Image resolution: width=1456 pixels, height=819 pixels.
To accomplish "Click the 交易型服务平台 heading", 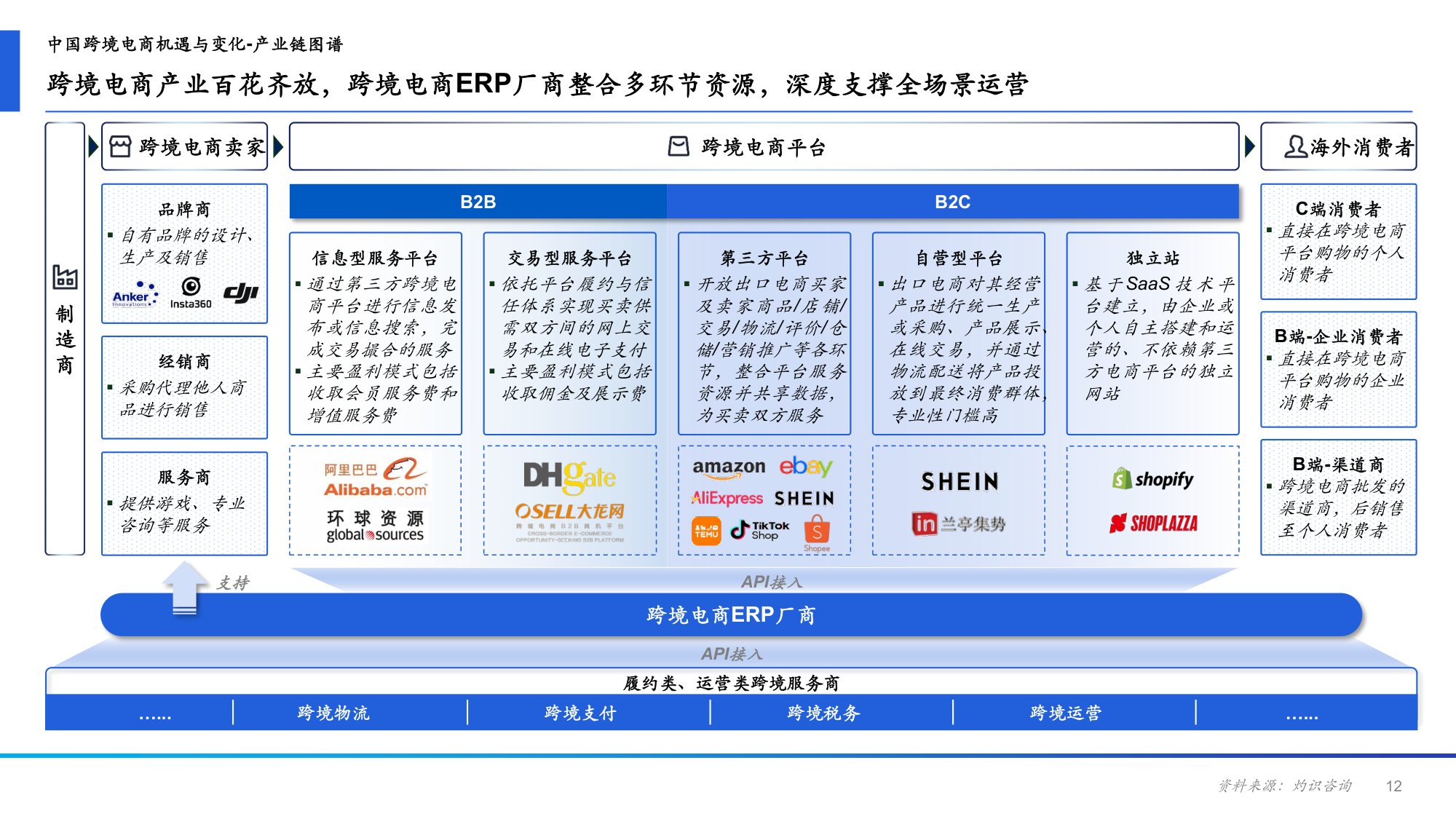I will pyautogui.click(x=570, y=258).
